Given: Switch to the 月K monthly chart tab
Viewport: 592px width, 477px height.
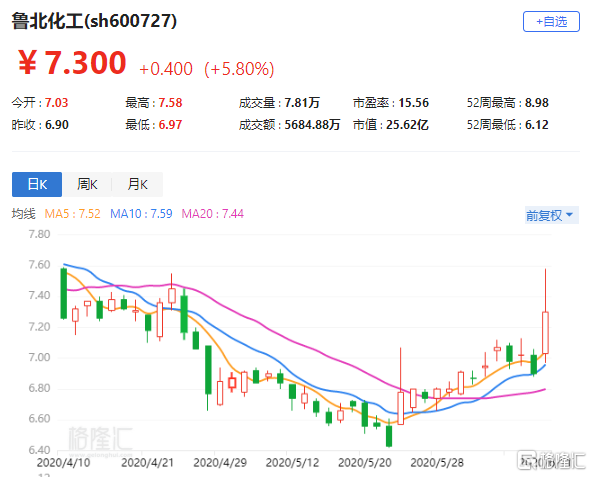Looking at the screenshot, I should (137, 184).
